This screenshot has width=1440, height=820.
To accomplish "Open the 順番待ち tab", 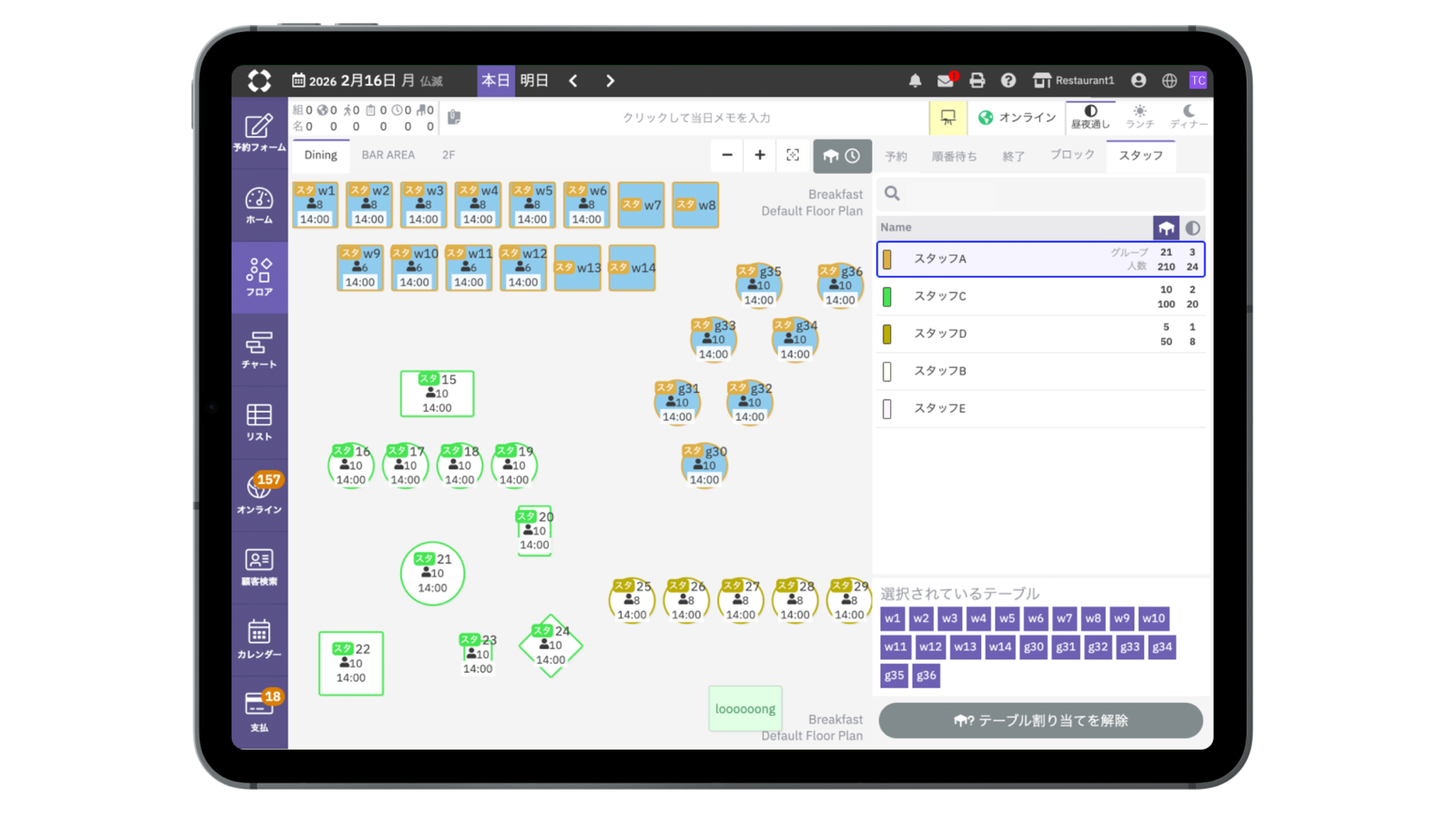I will [954, 156].
